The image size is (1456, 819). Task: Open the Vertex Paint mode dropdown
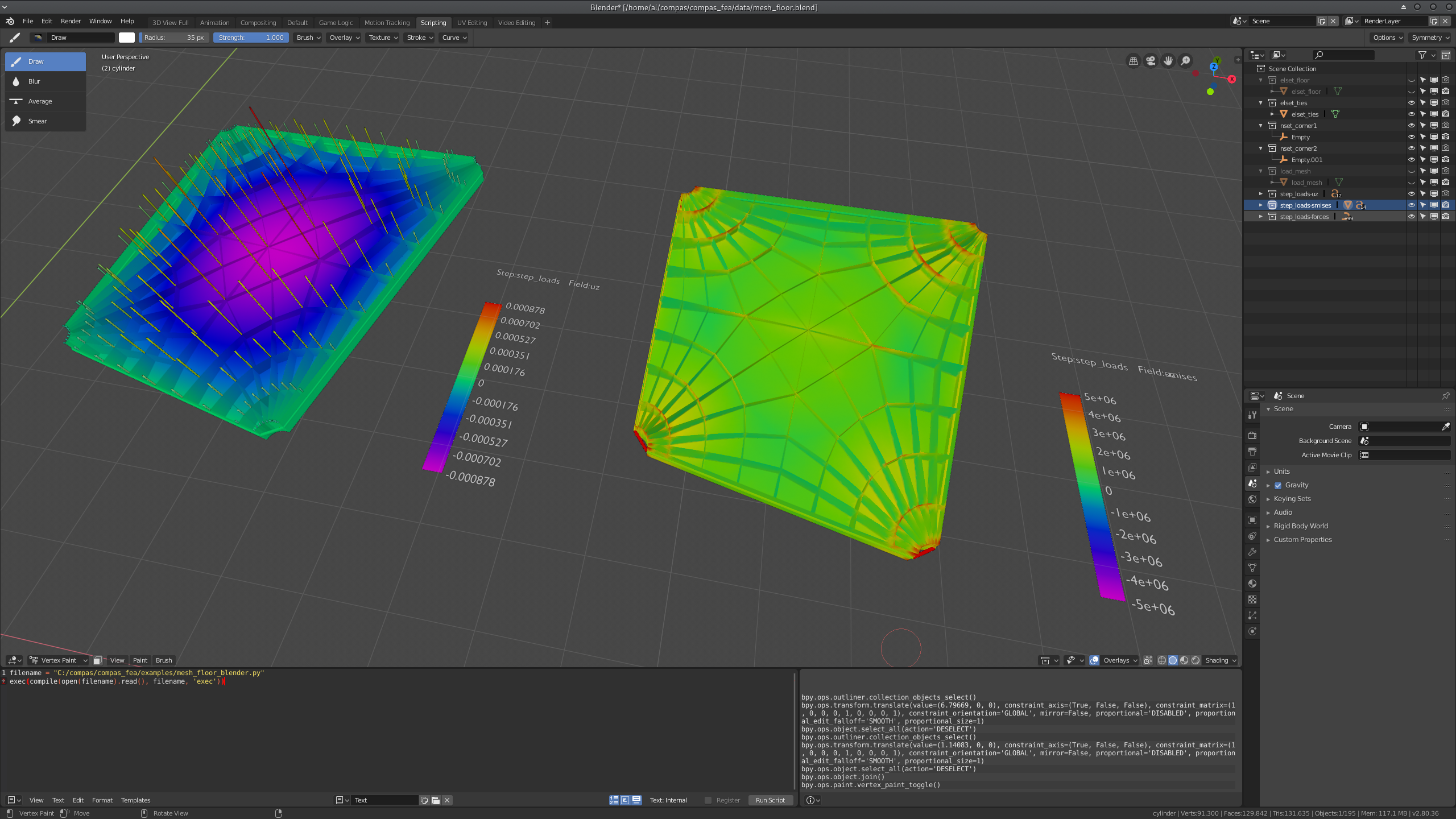(59, 660)
